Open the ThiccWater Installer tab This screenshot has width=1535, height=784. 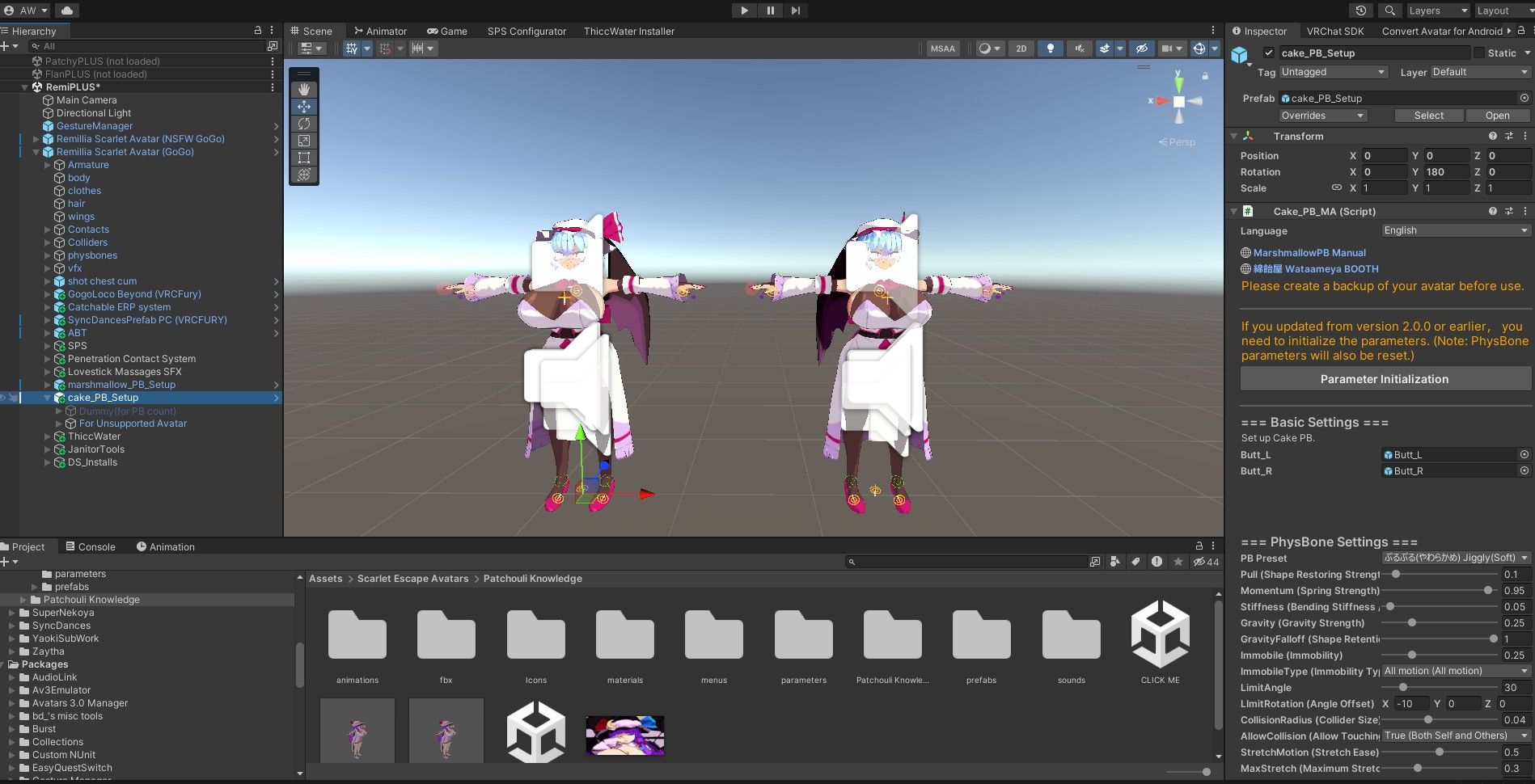pos(629,31)
